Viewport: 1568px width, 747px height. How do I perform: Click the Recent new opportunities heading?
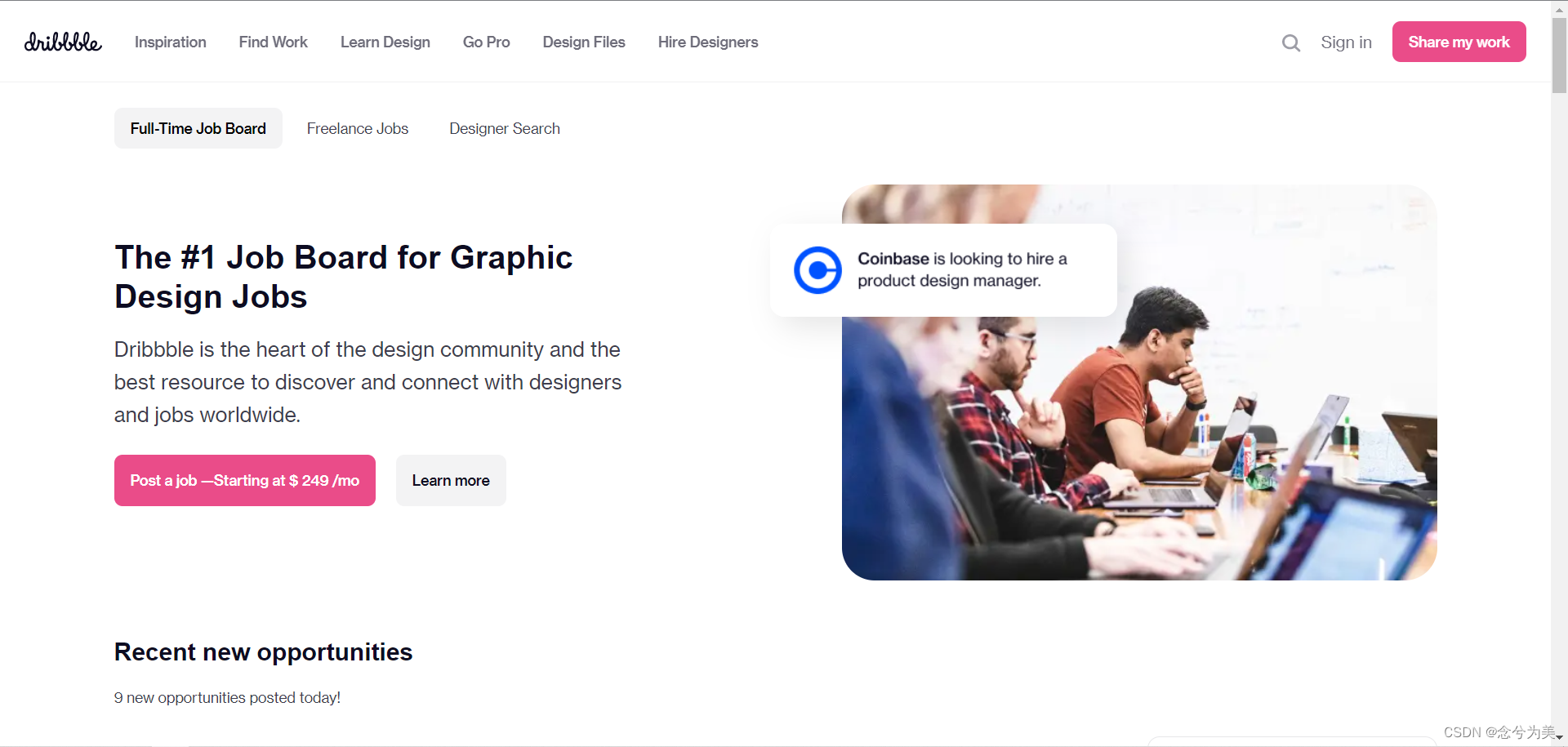(263, 651)
